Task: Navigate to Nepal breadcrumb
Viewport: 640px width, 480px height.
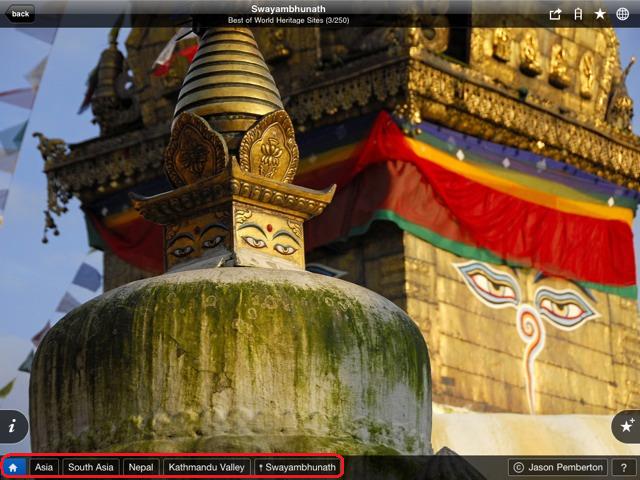Action: 141,467
